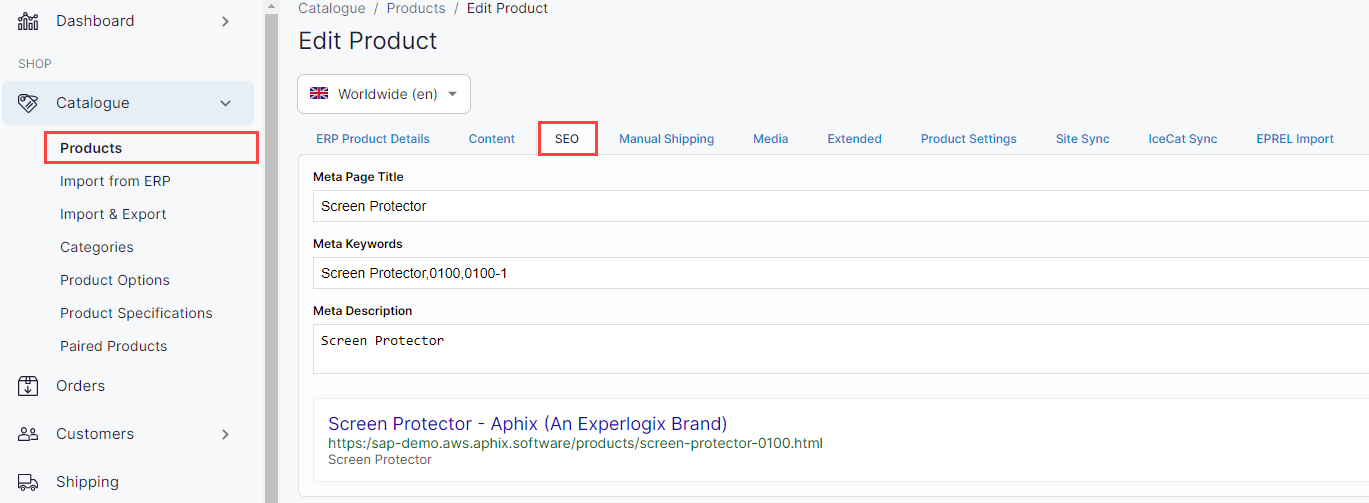Click the Catalogue breadcrumb link
1369x503 pixels.
pyautogui.click(x=332, y=8)
